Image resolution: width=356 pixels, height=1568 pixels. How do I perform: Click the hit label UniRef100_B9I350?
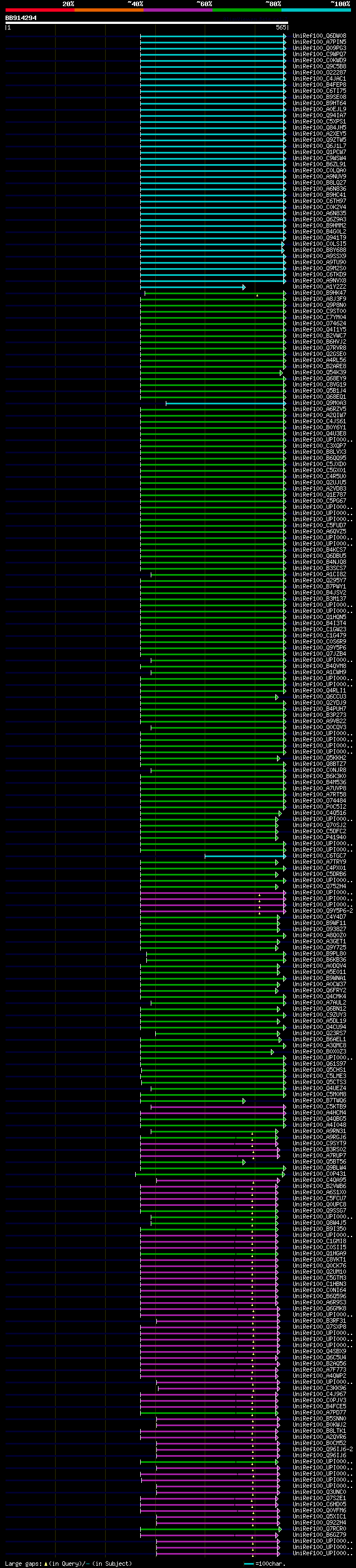pos(319,1230)
